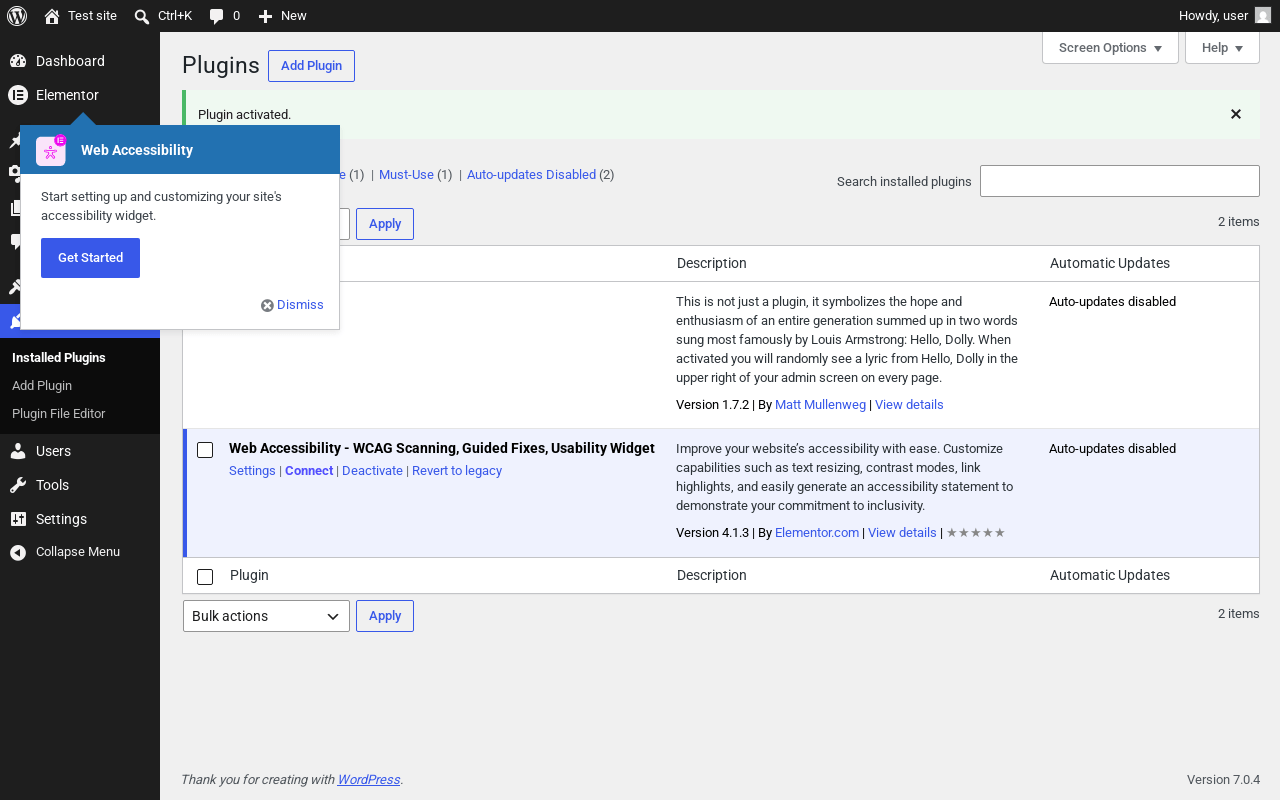Filter by Auto-updates Disabled

click(531, 174)
